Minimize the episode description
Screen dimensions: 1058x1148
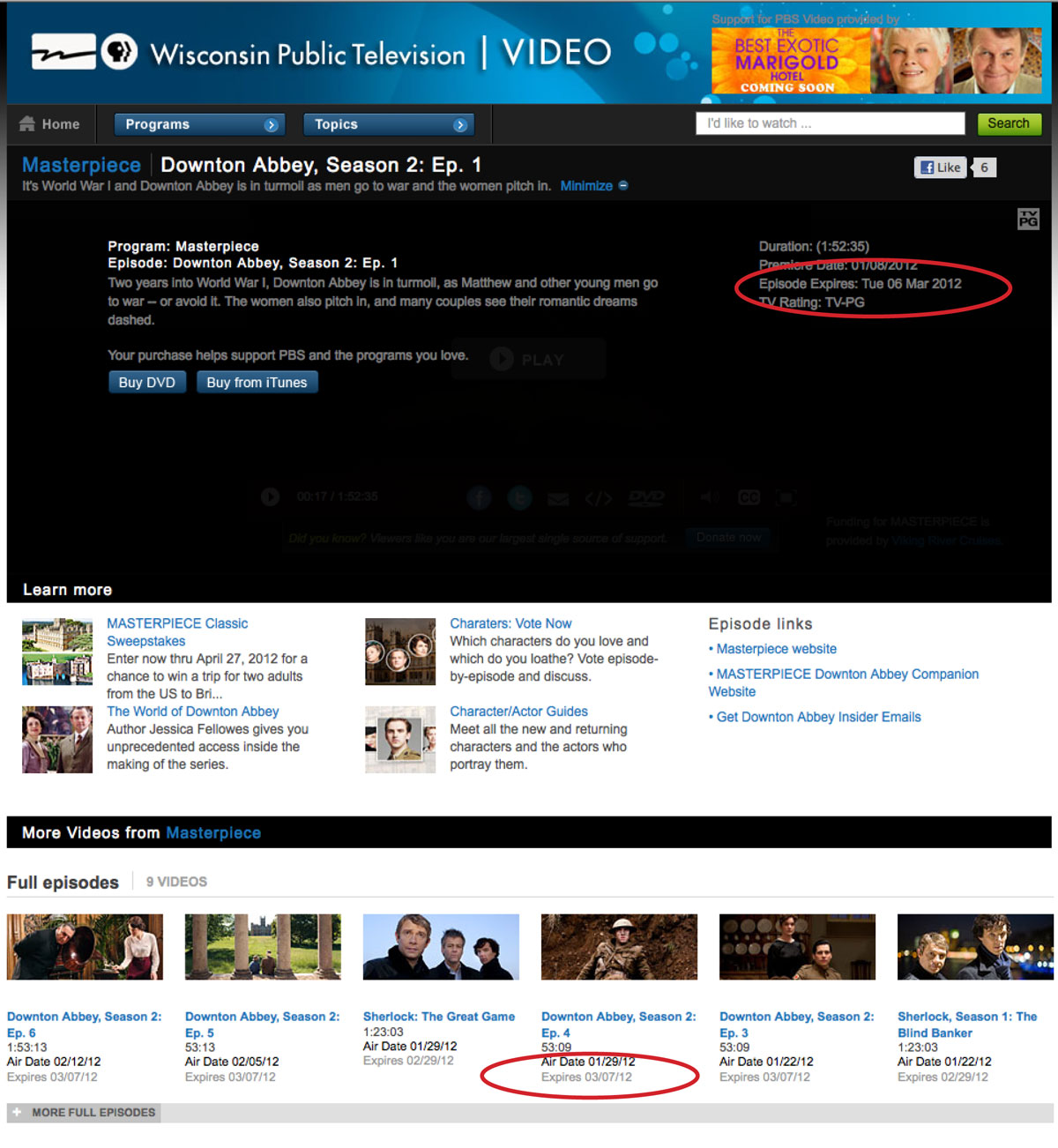[594, 186]
